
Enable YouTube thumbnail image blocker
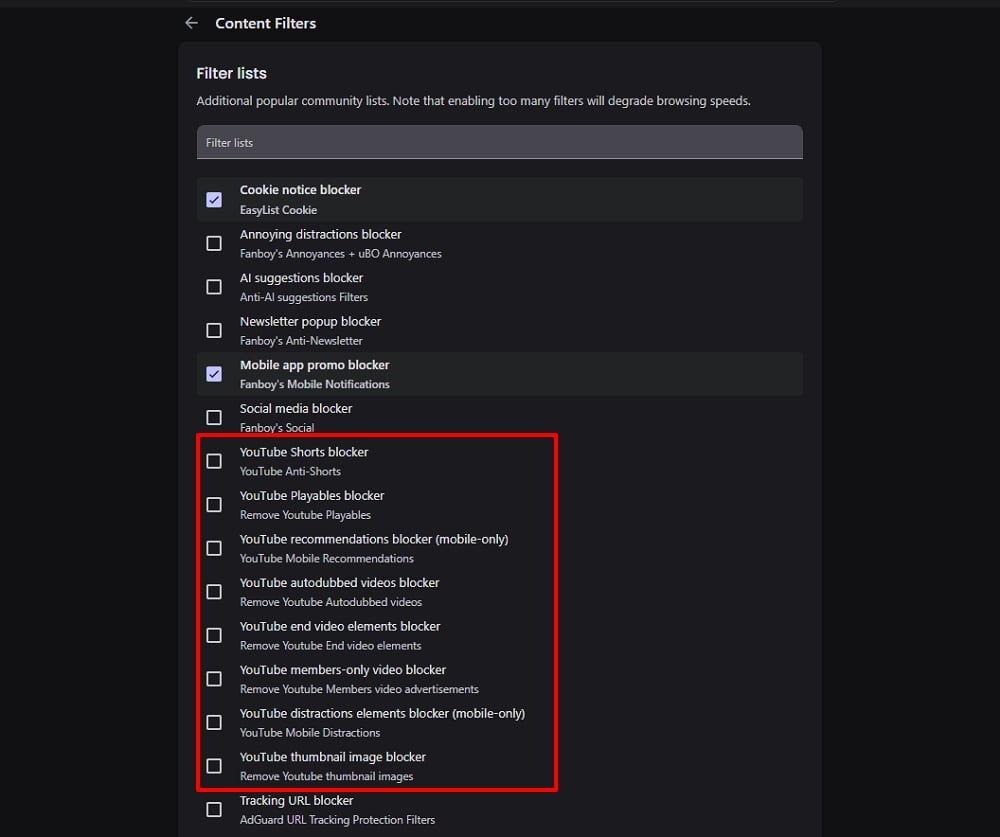point(214,765)
